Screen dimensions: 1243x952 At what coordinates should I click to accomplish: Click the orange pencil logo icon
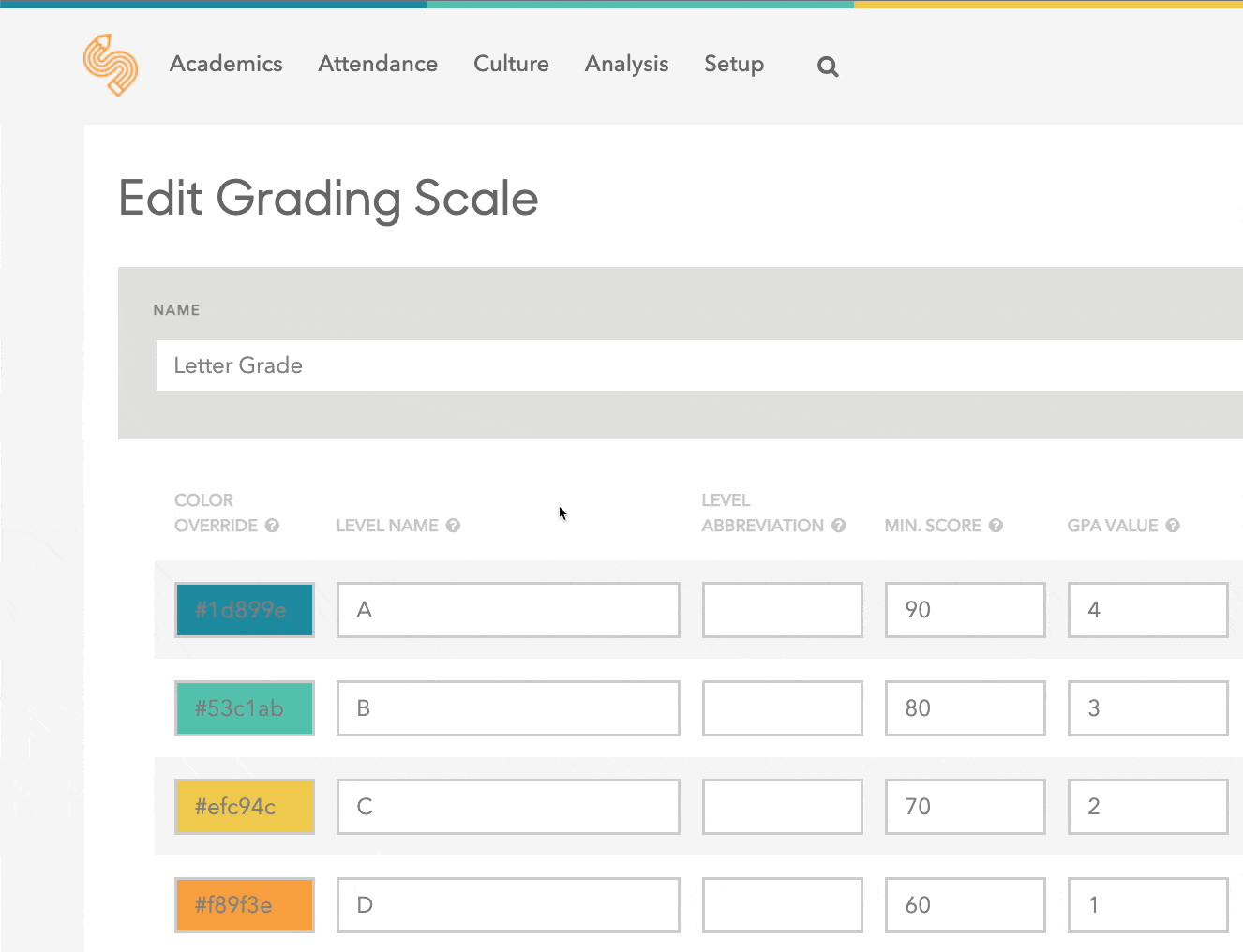[x=111, y=66]
